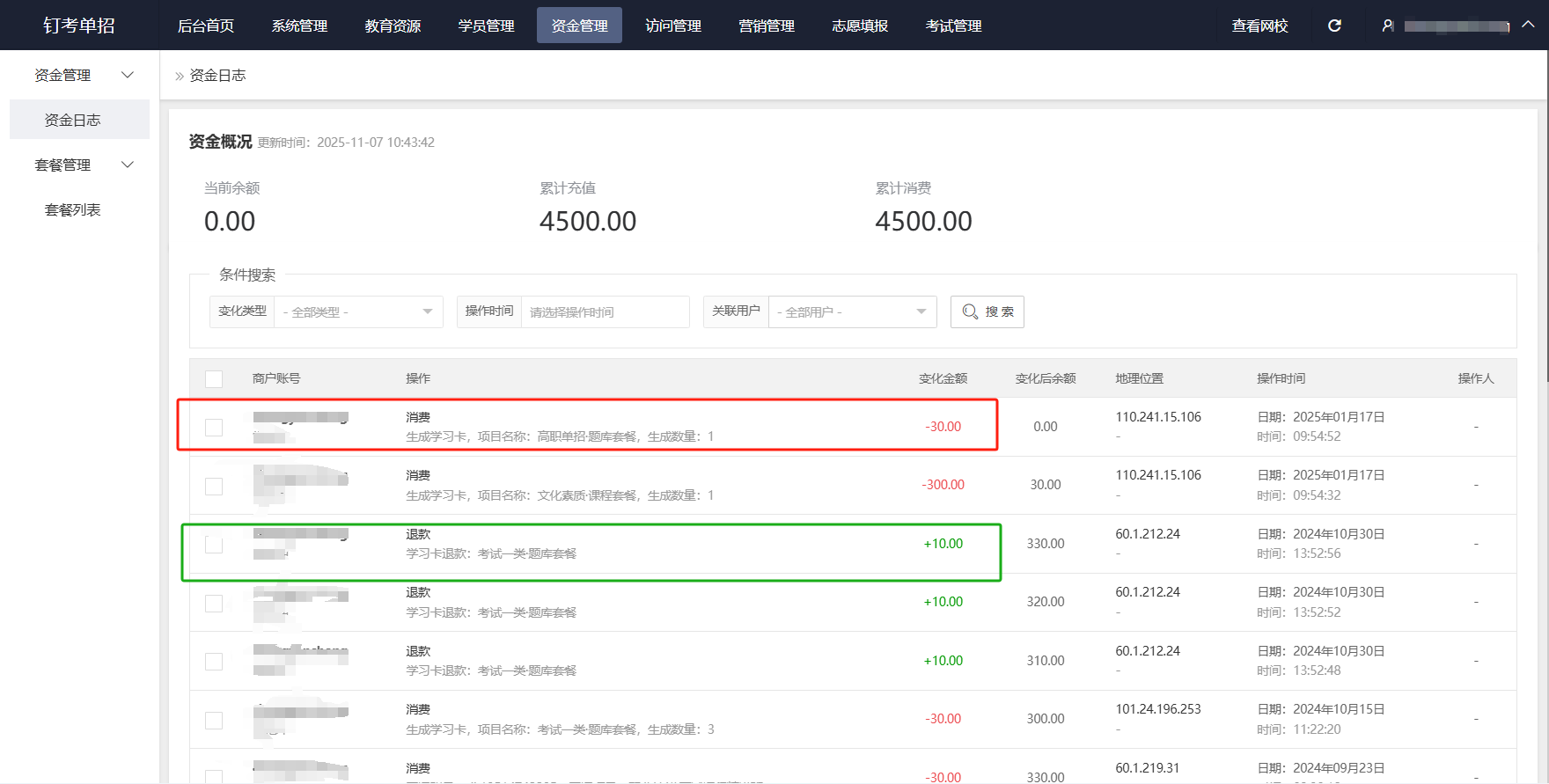Click the refresh icon in top bar
Image resolution: width=1549 pixels, height=784 pixels.
[1334, 26]
